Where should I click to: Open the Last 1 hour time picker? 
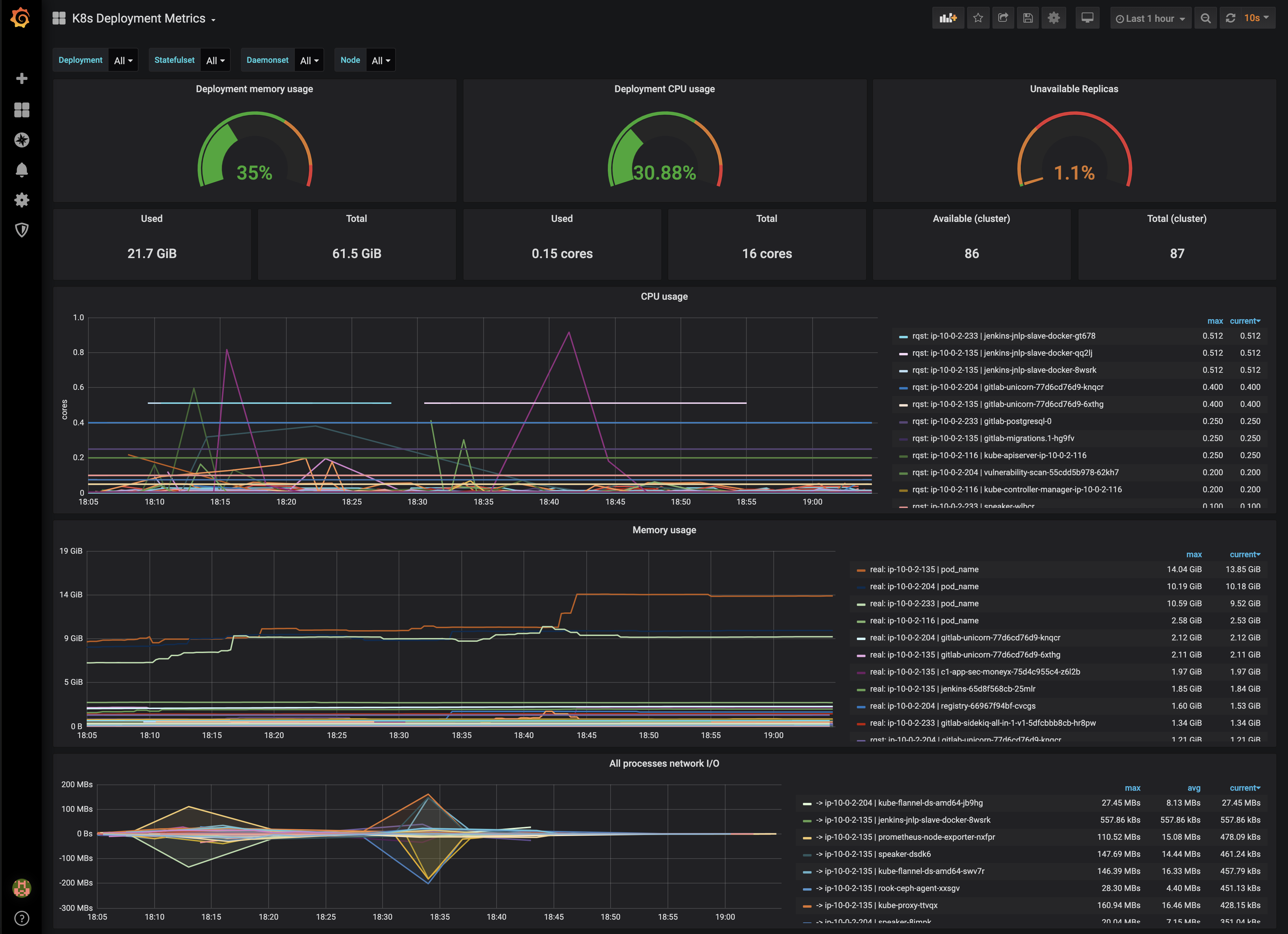1150,18
